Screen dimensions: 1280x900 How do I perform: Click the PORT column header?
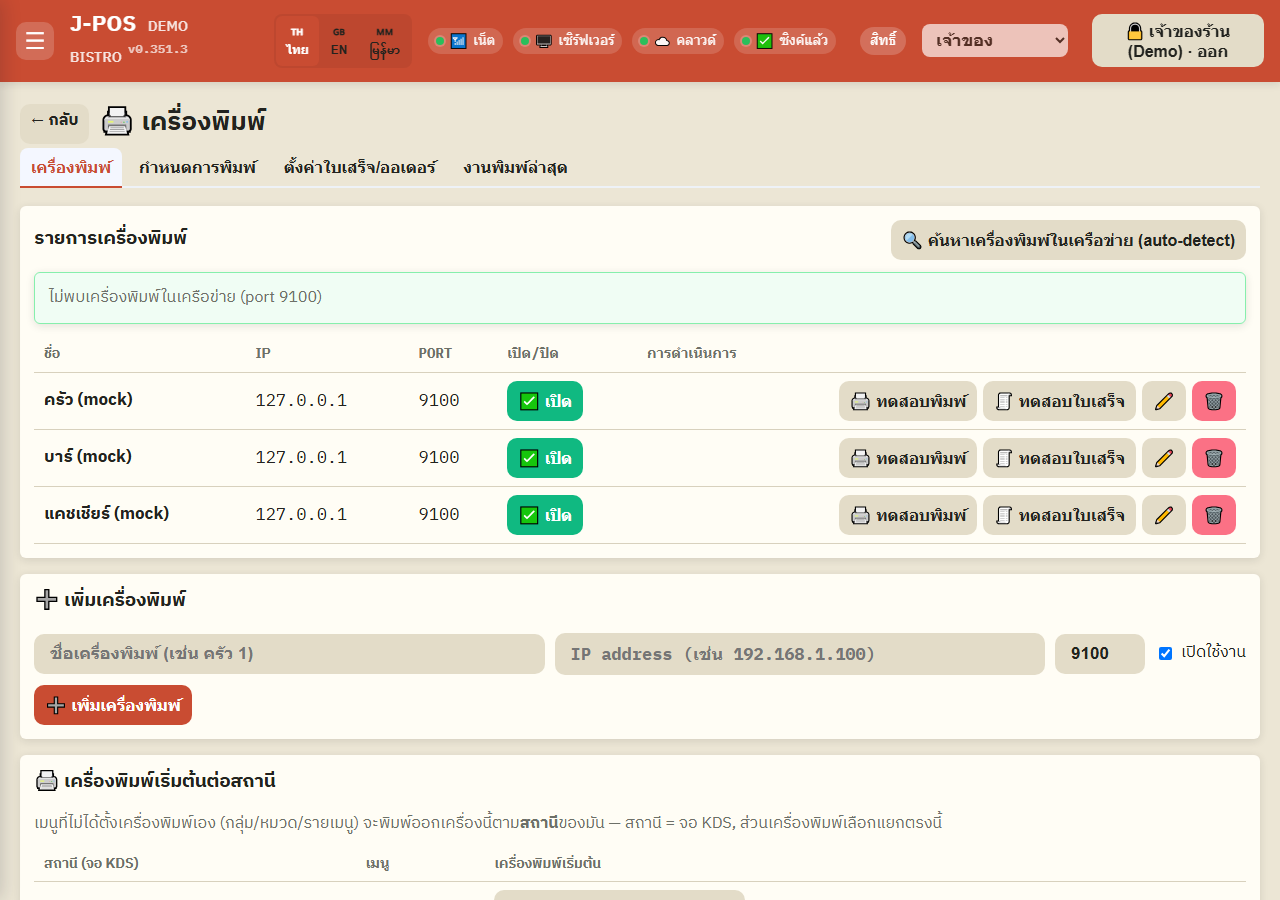[x=435, y=353]
